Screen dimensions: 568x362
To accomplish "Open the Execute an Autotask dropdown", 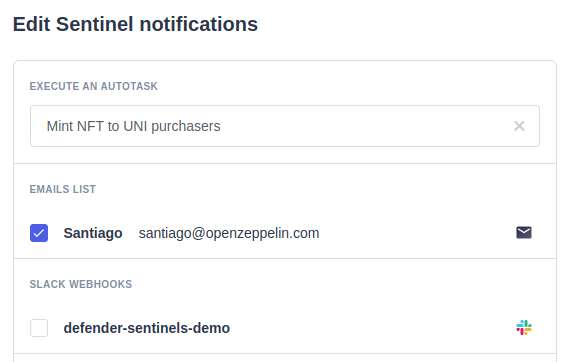I will coord(285,126).
